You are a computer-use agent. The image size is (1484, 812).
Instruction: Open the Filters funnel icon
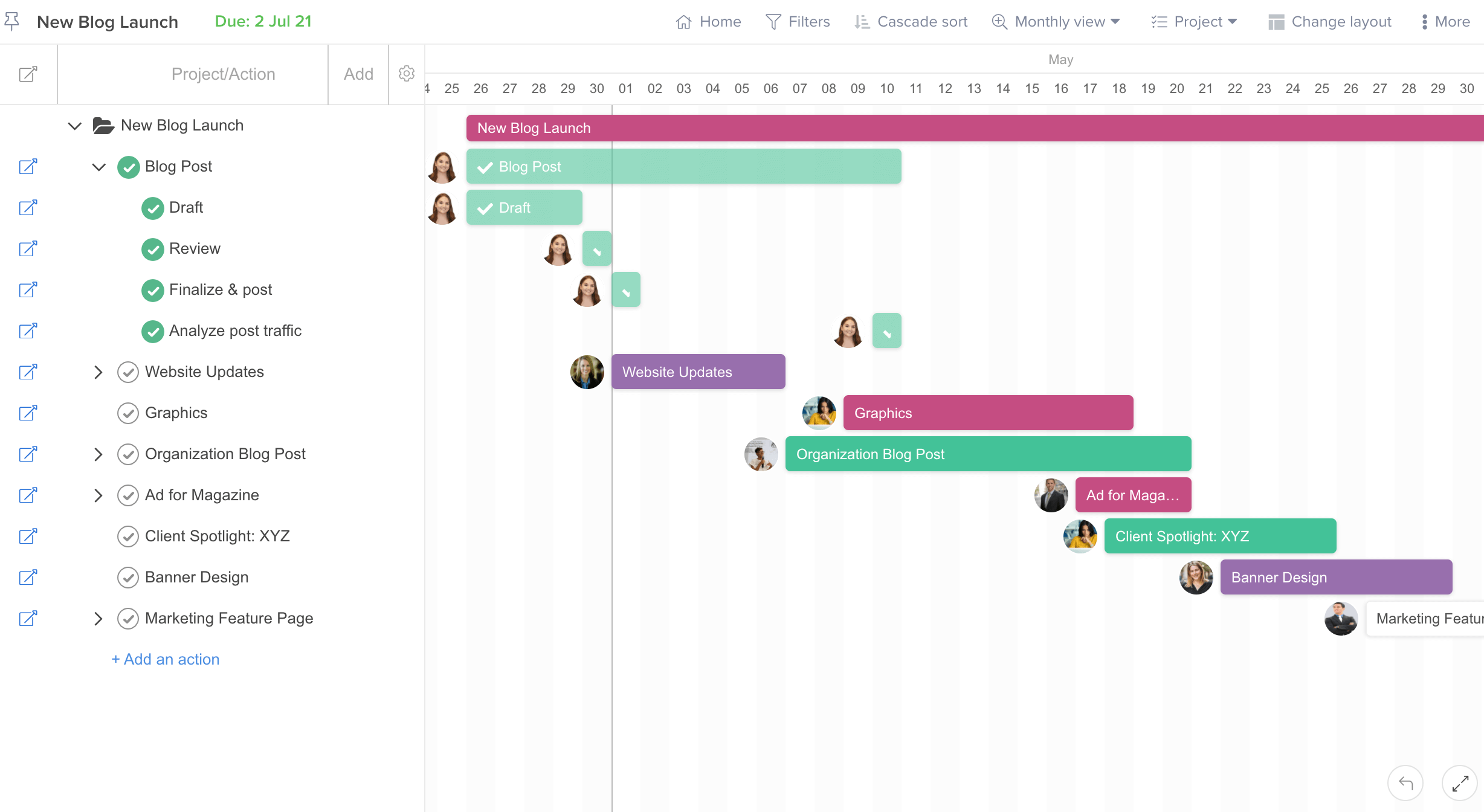[773, 22]
